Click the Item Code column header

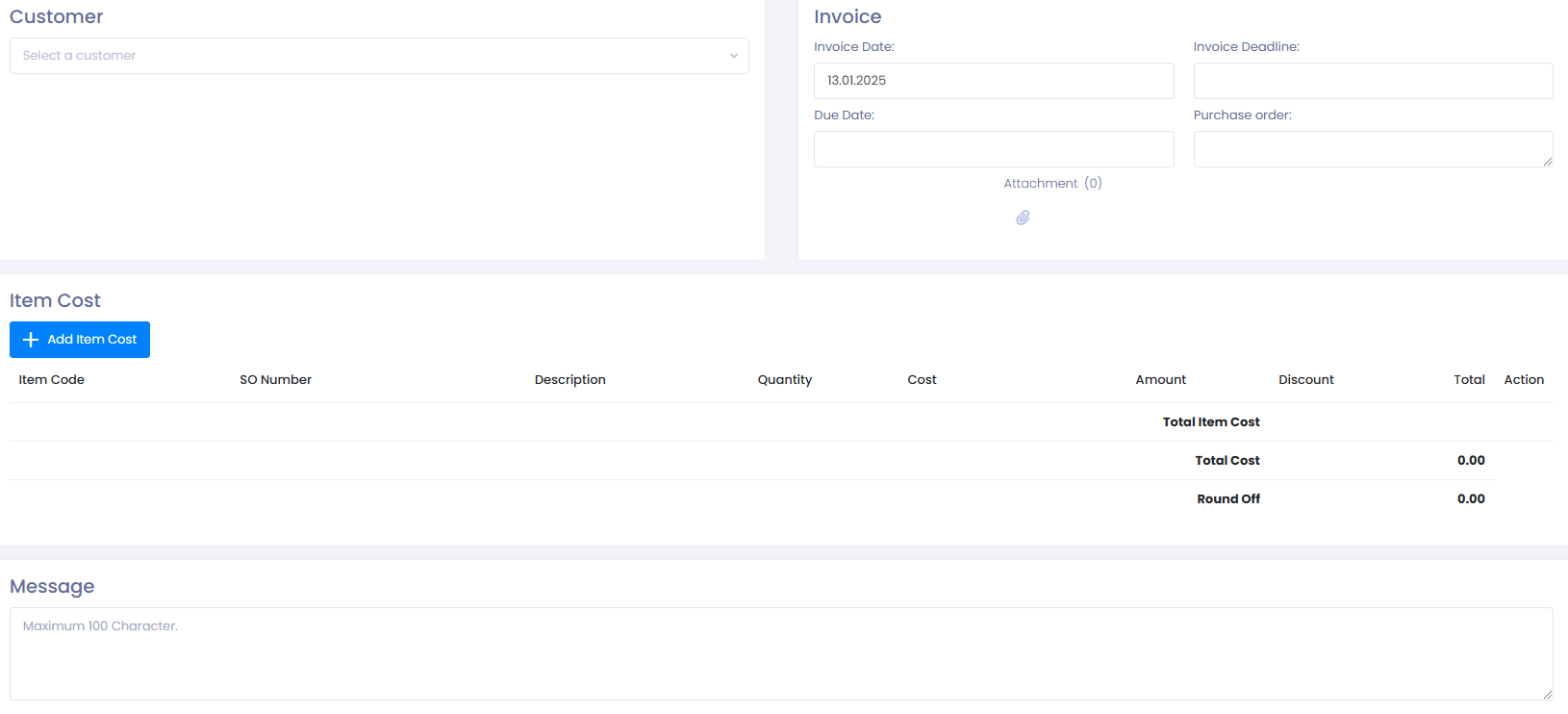pyautogui.click(x=52, y=380)
